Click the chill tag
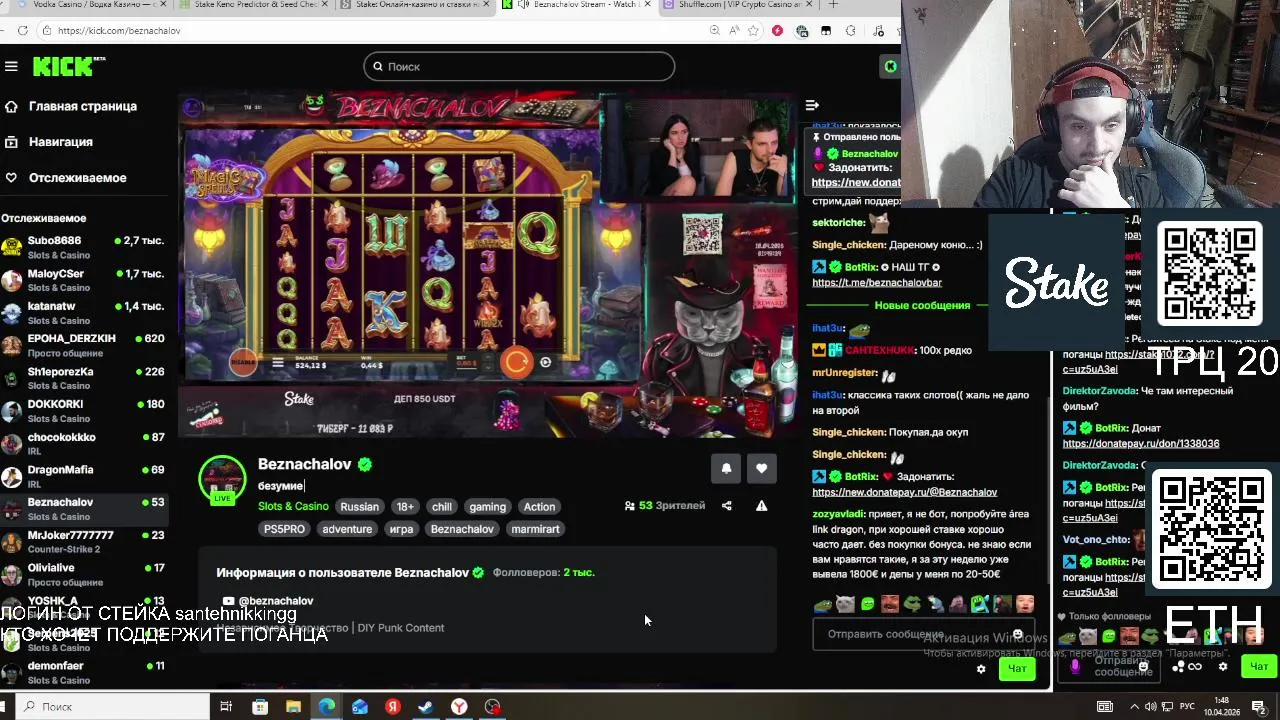1280x720 pixels. [x=442, y=507]
